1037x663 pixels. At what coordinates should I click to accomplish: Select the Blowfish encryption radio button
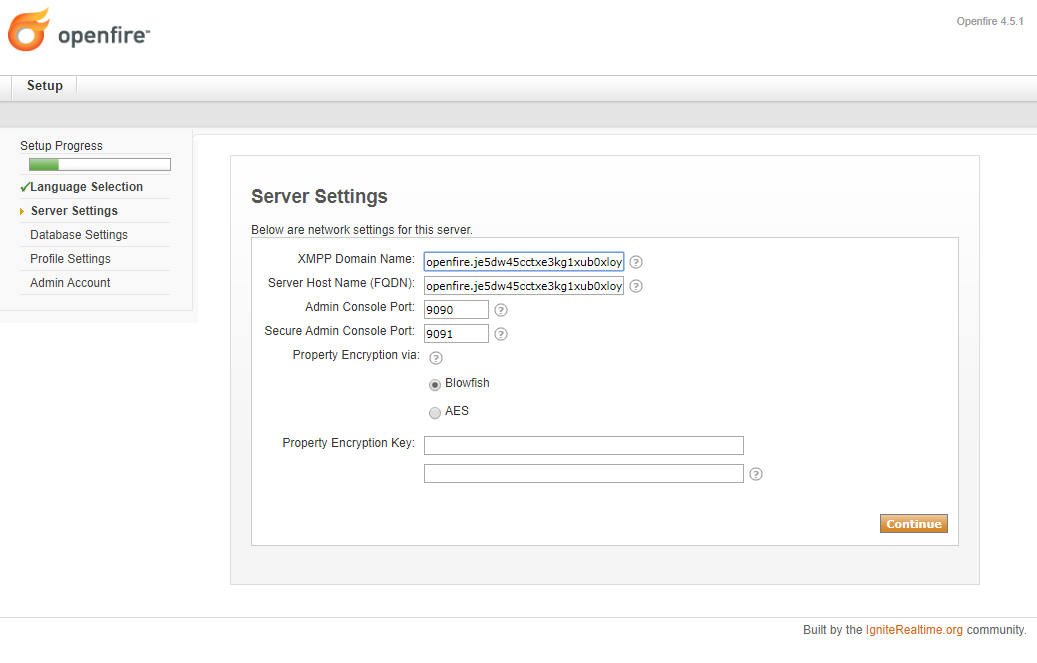[435, 384]
